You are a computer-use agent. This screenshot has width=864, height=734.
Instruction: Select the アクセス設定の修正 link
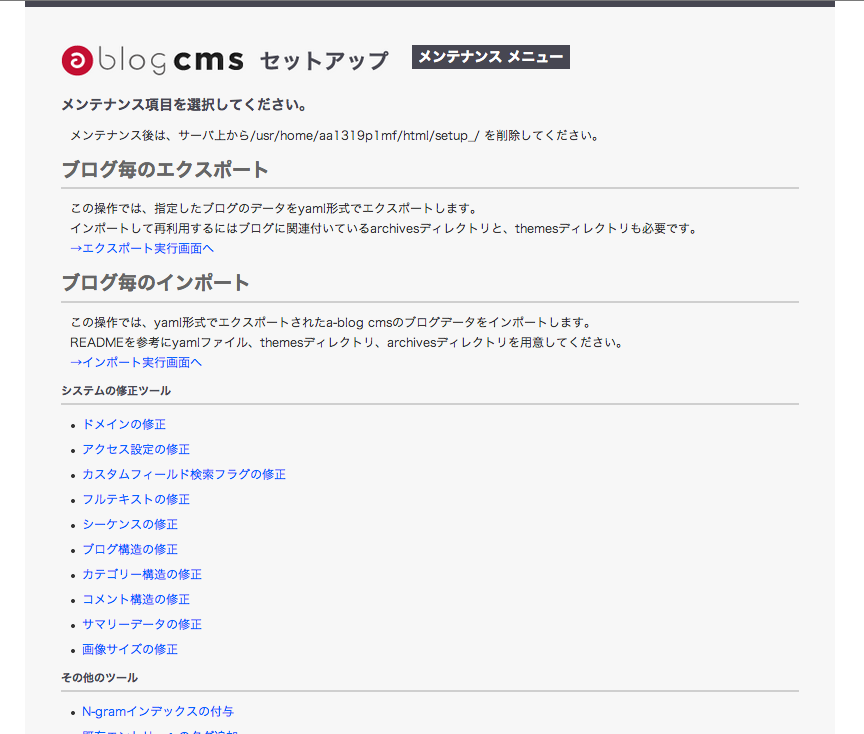tap(136, 450)
